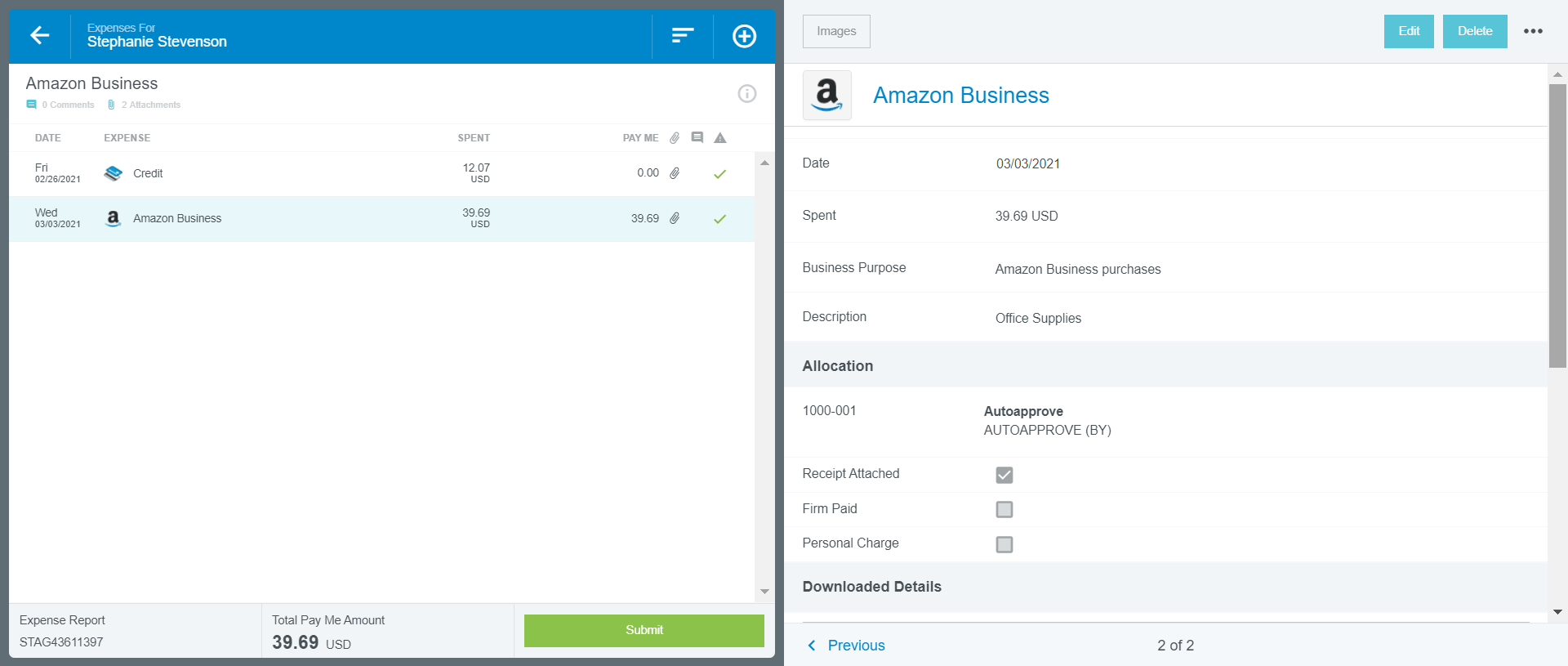Image resolution: width=1568 pixels, height=666 pixels.
Task: Open report info circle icon
Action: 746,93
